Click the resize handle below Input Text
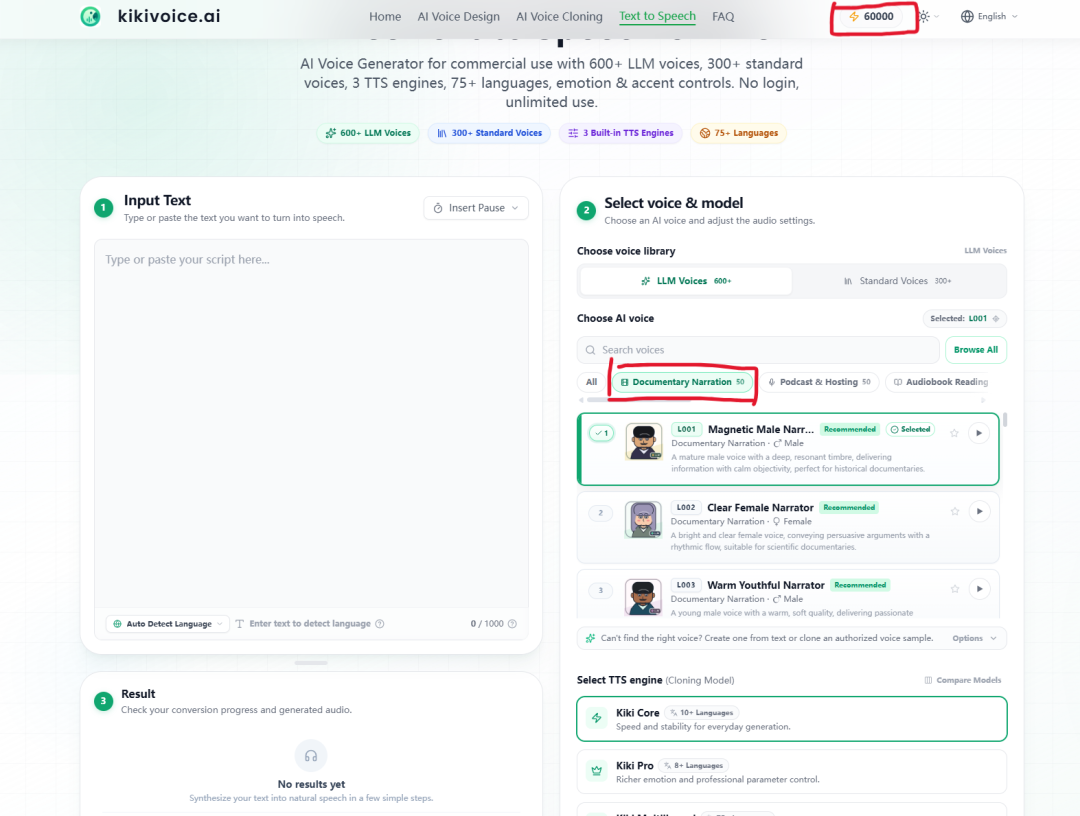The height and width of the screenshot is (816, 1080). tap(311, 663)
